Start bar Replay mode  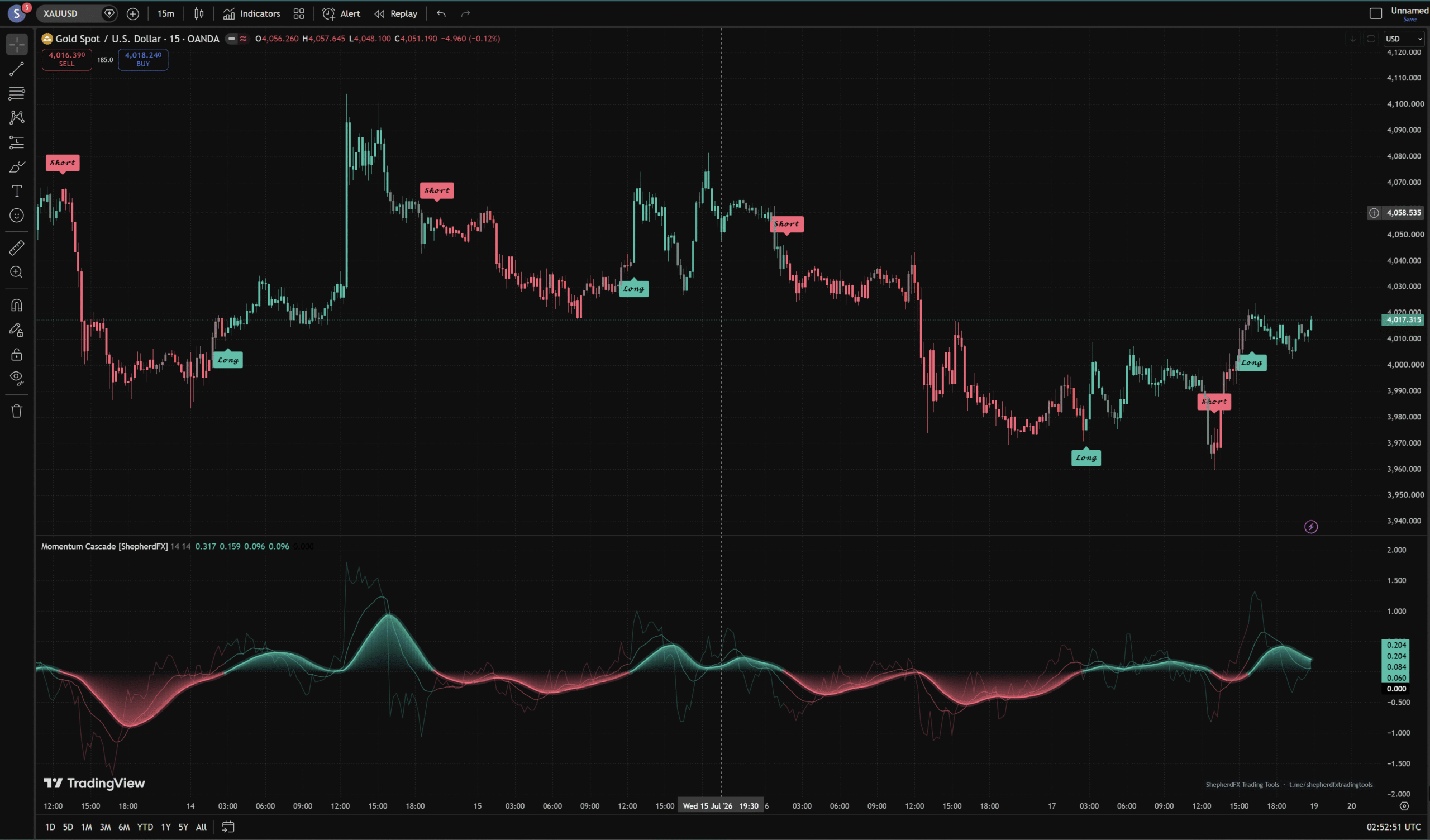(396, 13)
